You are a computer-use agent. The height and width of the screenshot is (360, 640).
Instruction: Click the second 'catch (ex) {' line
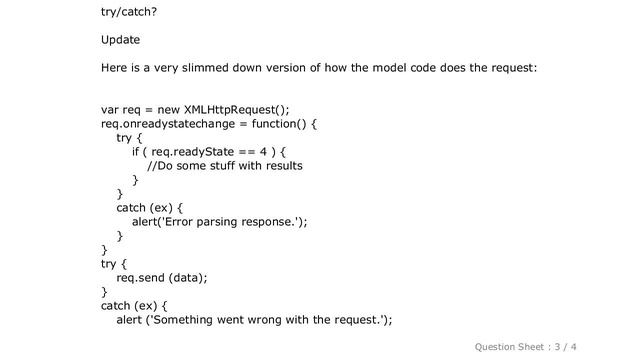pos(134,306)
